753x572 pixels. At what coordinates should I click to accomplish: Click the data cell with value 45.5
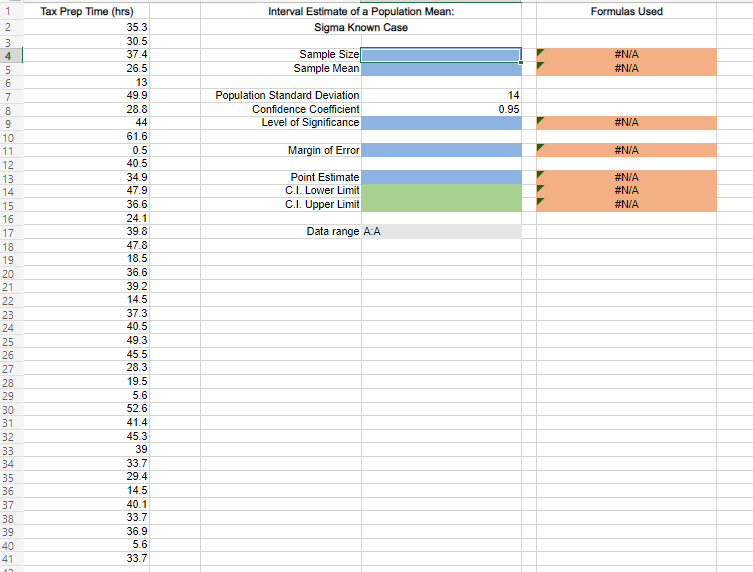coord(86,354)
